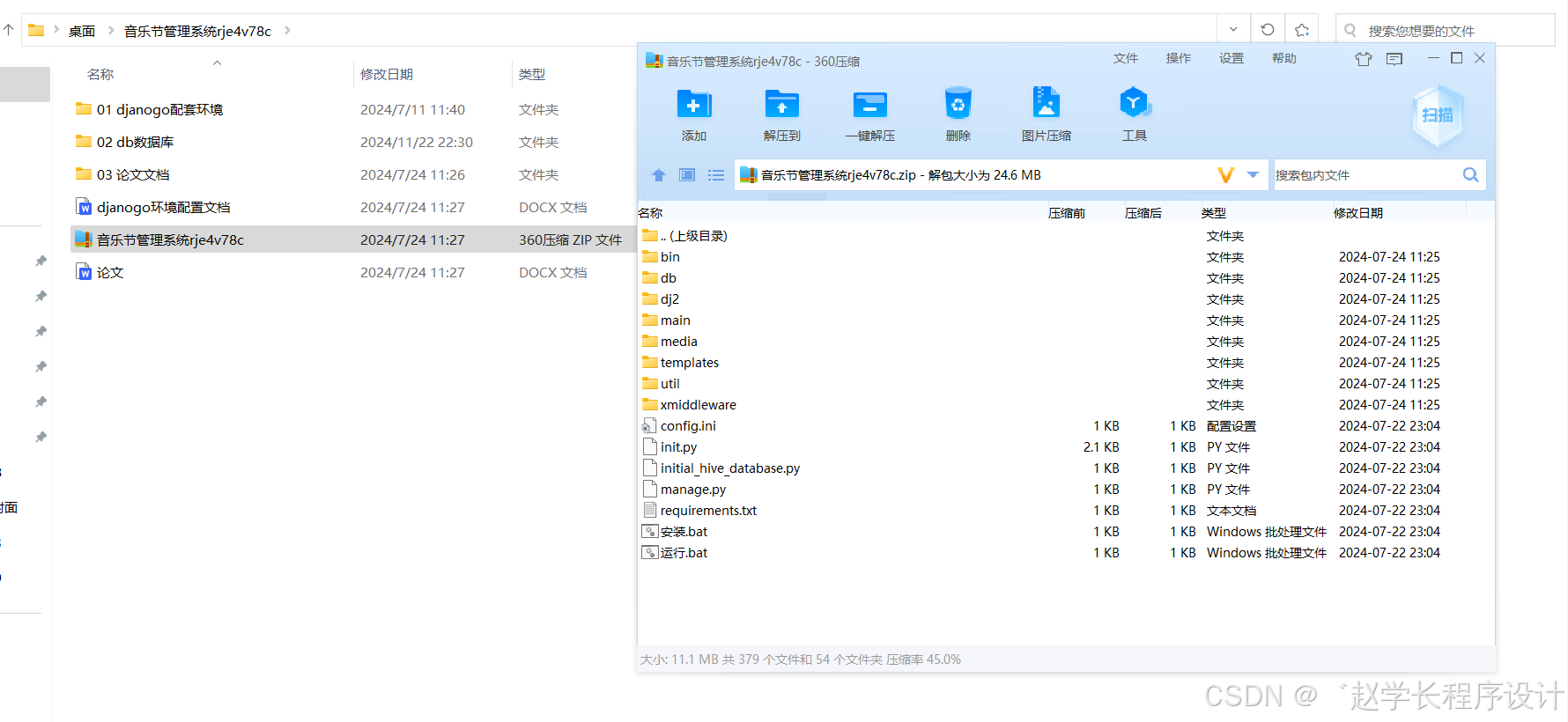Image resolution: width=1568 pixels, height=722 pixels.
Task: Refresh the Explorer folder view
Action: 1268,30
